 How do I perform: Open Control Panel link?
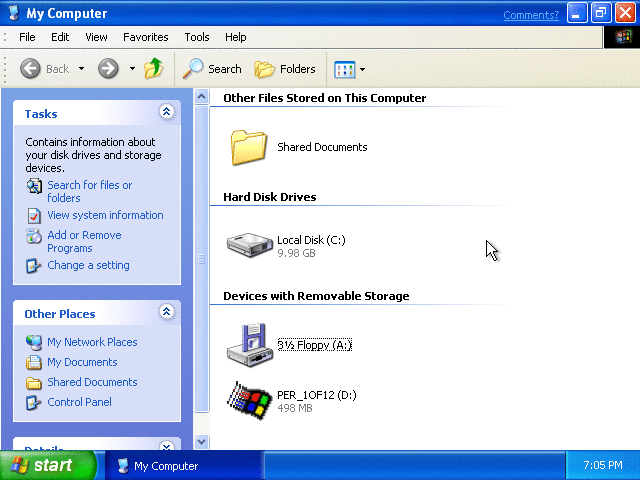[79, 402]
